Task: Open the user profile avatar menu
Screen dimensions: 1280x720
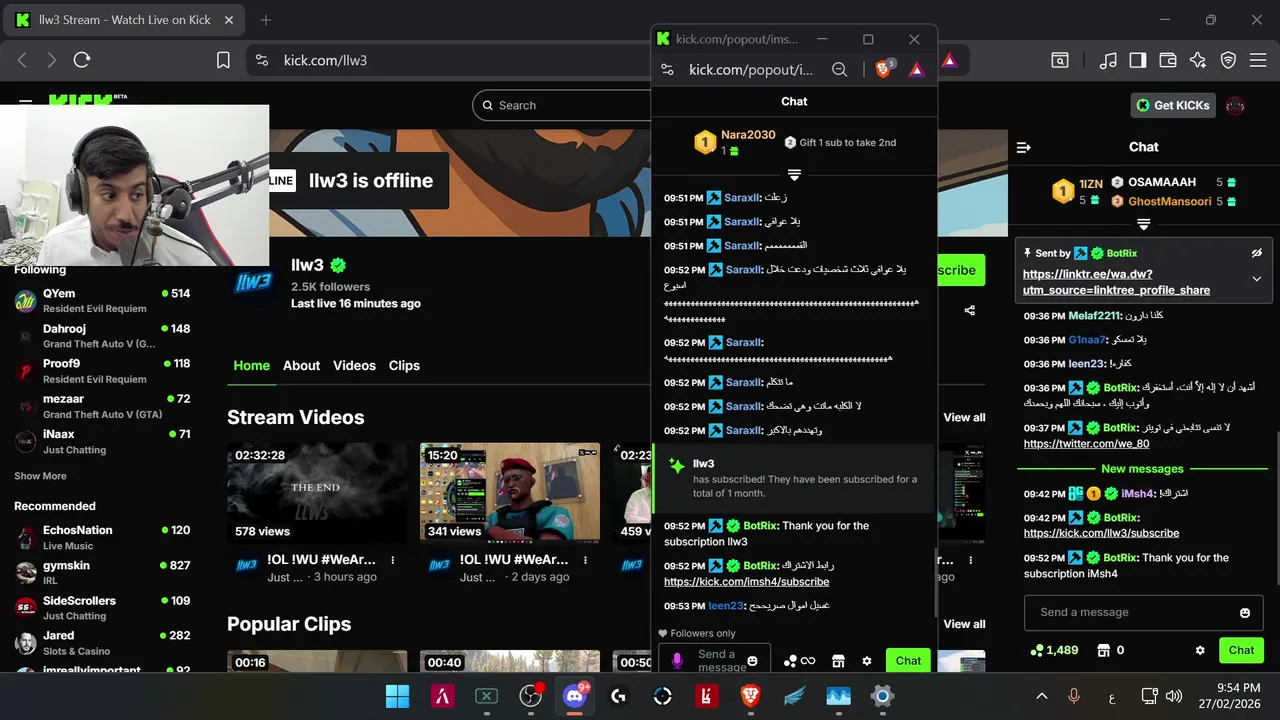Action: (1235, 105)
